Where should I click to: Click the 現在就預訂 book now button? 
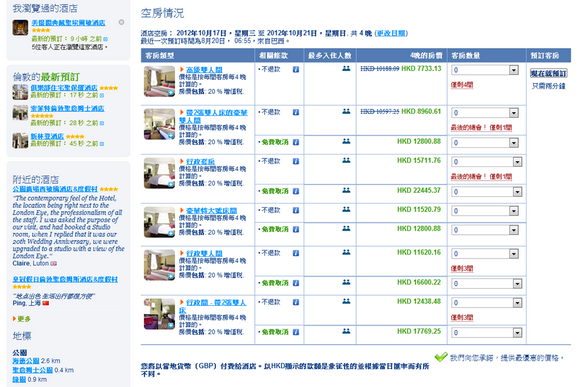click(x=549, y=73)
